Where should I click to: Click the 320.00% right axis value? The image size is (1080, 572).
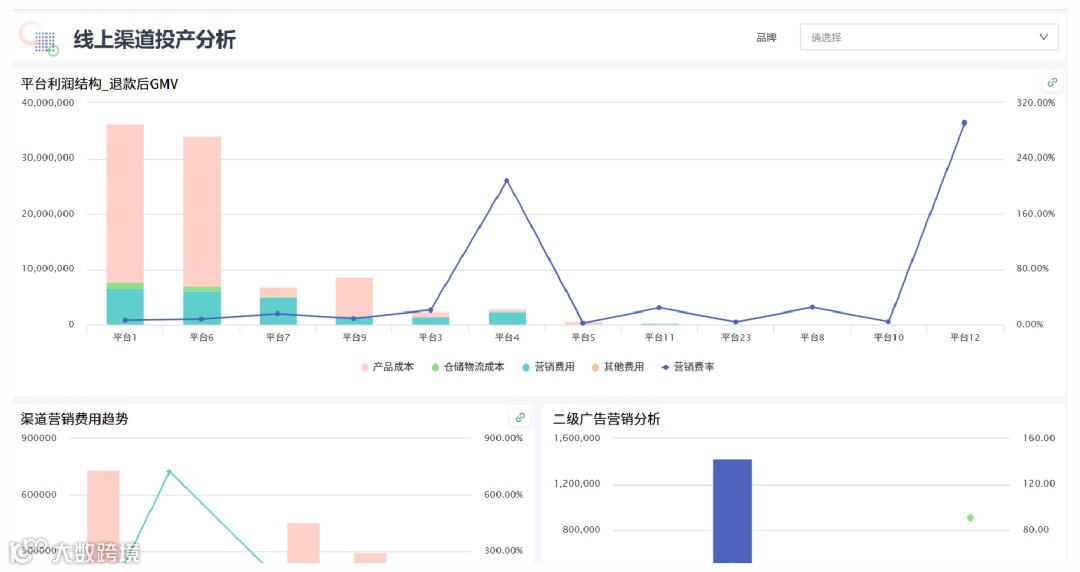[1035, 103]
